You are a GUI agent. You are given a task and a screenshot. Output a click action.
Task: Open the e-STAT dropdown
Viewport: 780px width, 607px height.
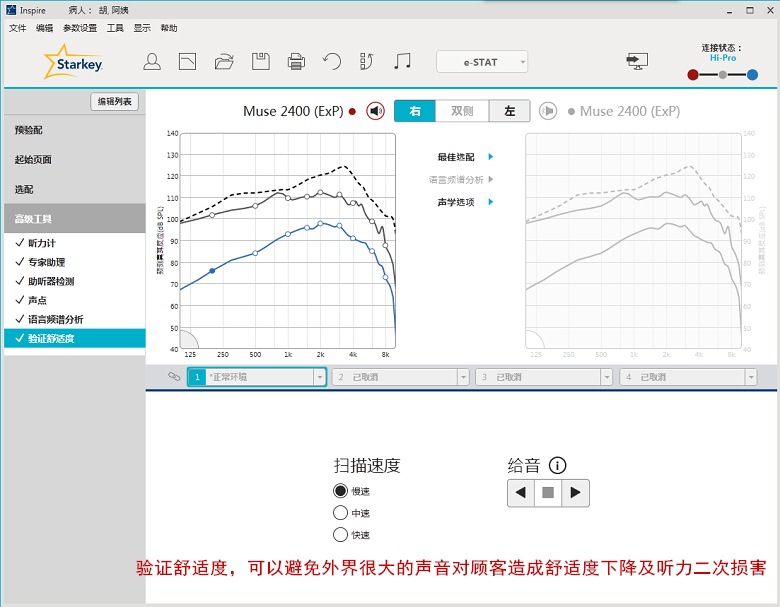click(481, 62)
